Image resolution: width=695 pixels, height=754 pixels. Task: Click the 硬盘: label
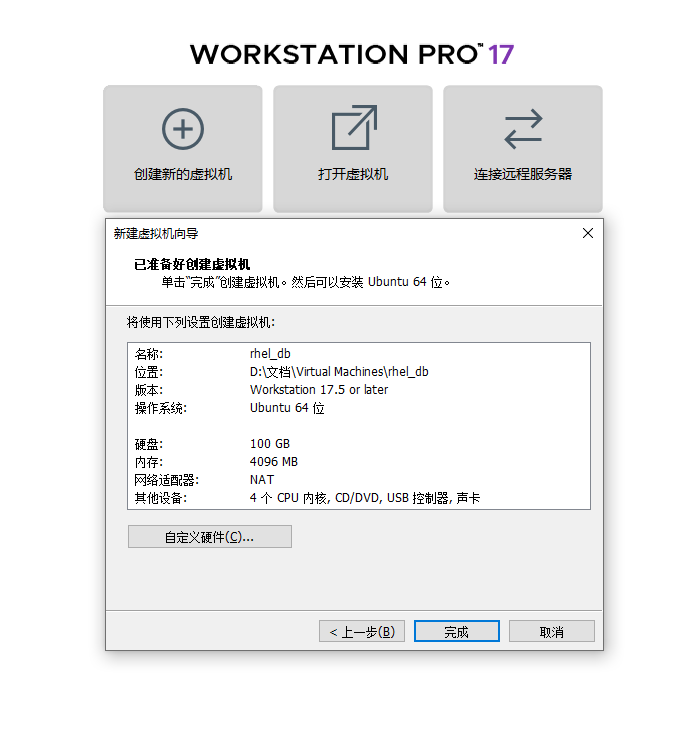click(149, 444)
